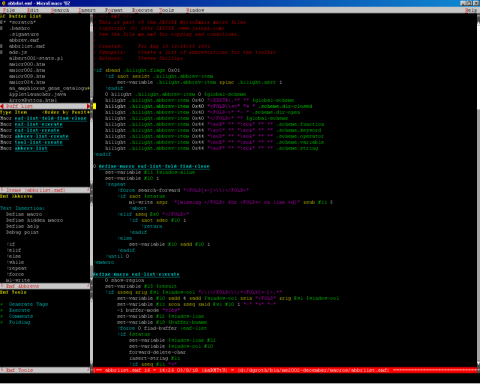Click the Buffer List header text
Viewport: 480px width, 384px height.
pos(25,16)
